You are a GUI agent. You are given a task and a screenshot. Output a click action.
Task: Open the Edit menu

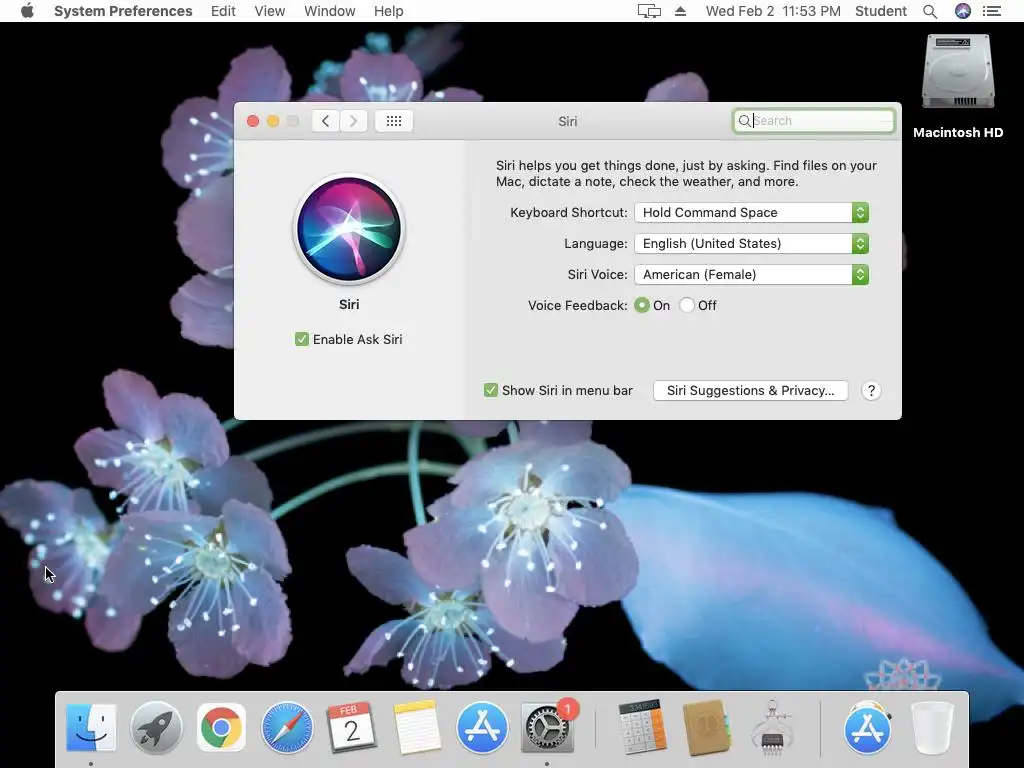pos(223,11)
